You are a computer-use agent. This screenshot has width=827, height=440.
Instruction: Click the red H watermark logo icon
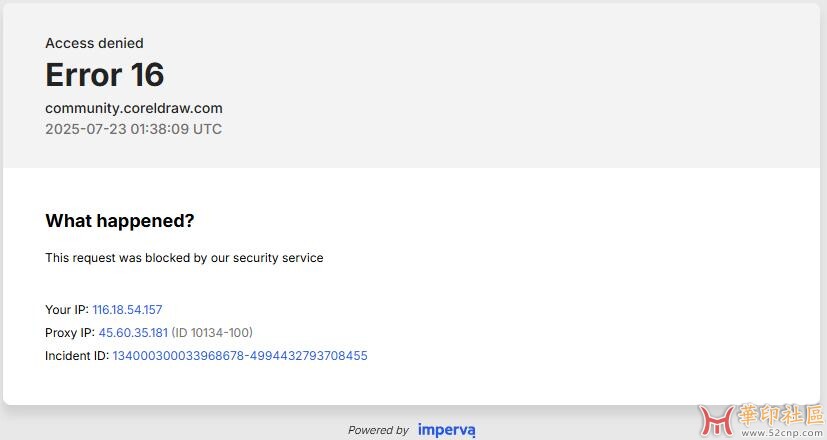(712, 420)
